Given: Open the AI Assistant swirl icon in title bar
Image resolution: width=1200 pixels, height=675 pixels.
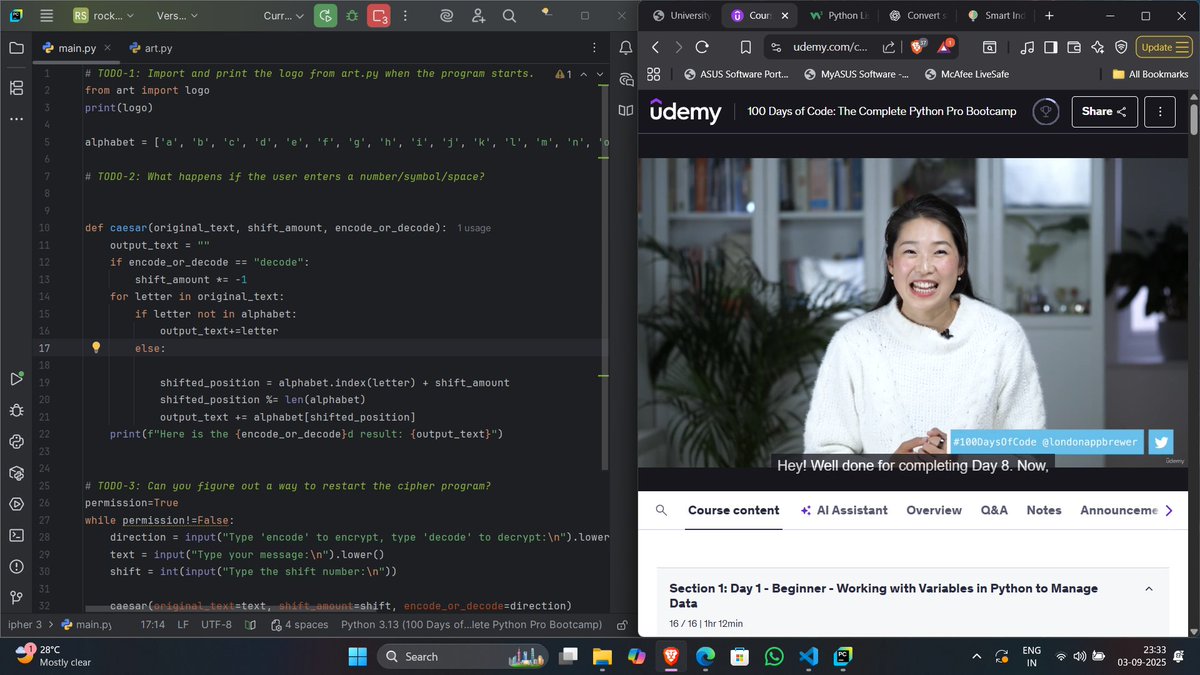Looking at the screenshot, I should pos(448,16).
